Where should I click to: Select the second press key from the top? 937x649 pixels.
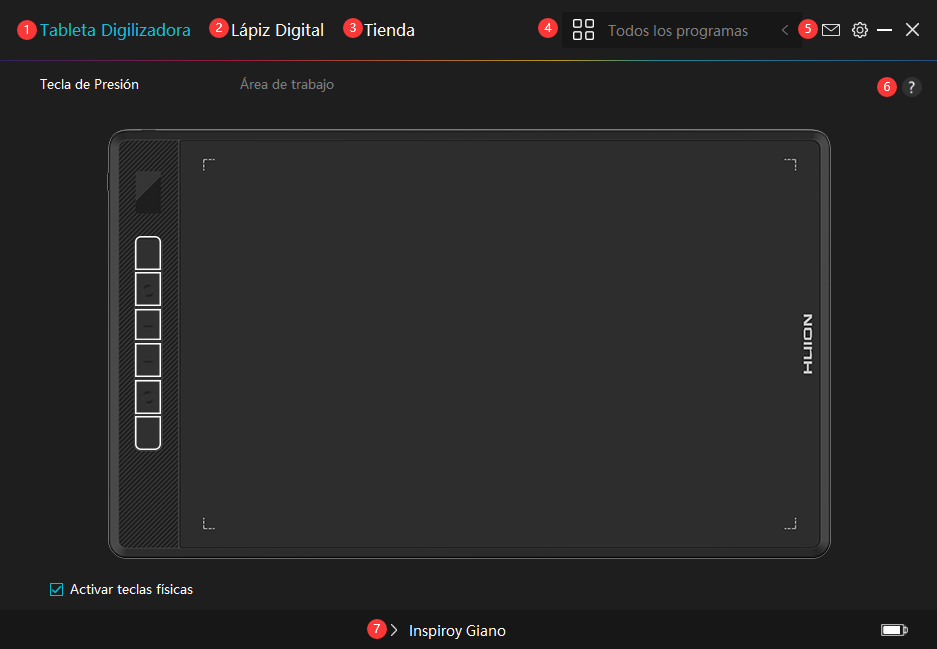pos(148,289)
